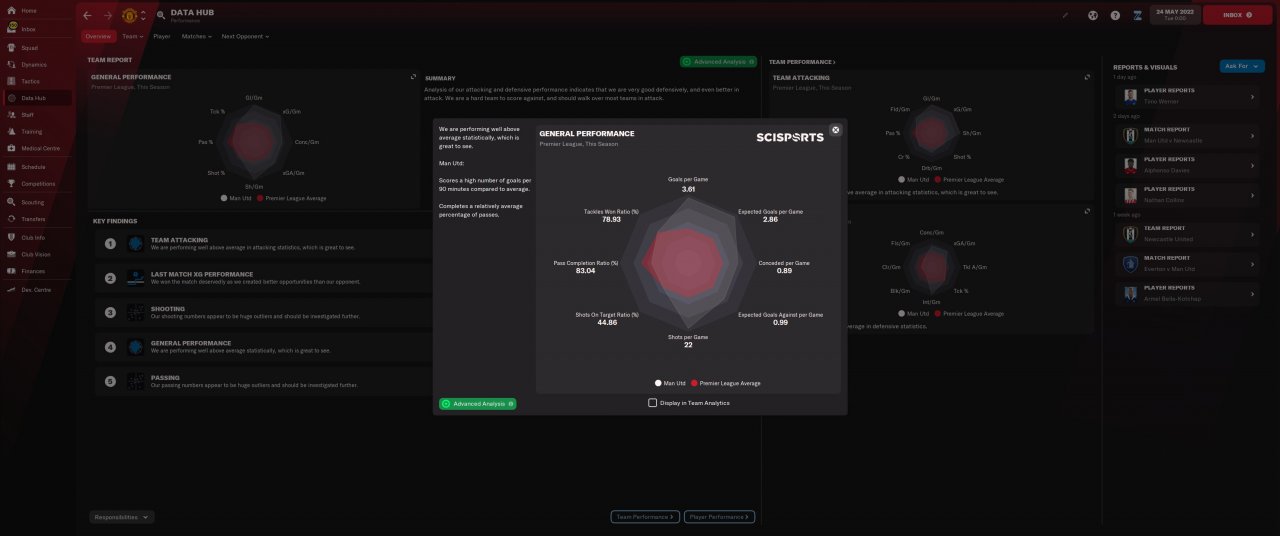The height and width of the screenshot is (536, 1280).
Task: Open Man Utd v Newcastle match report
Action: [1189, 135]
